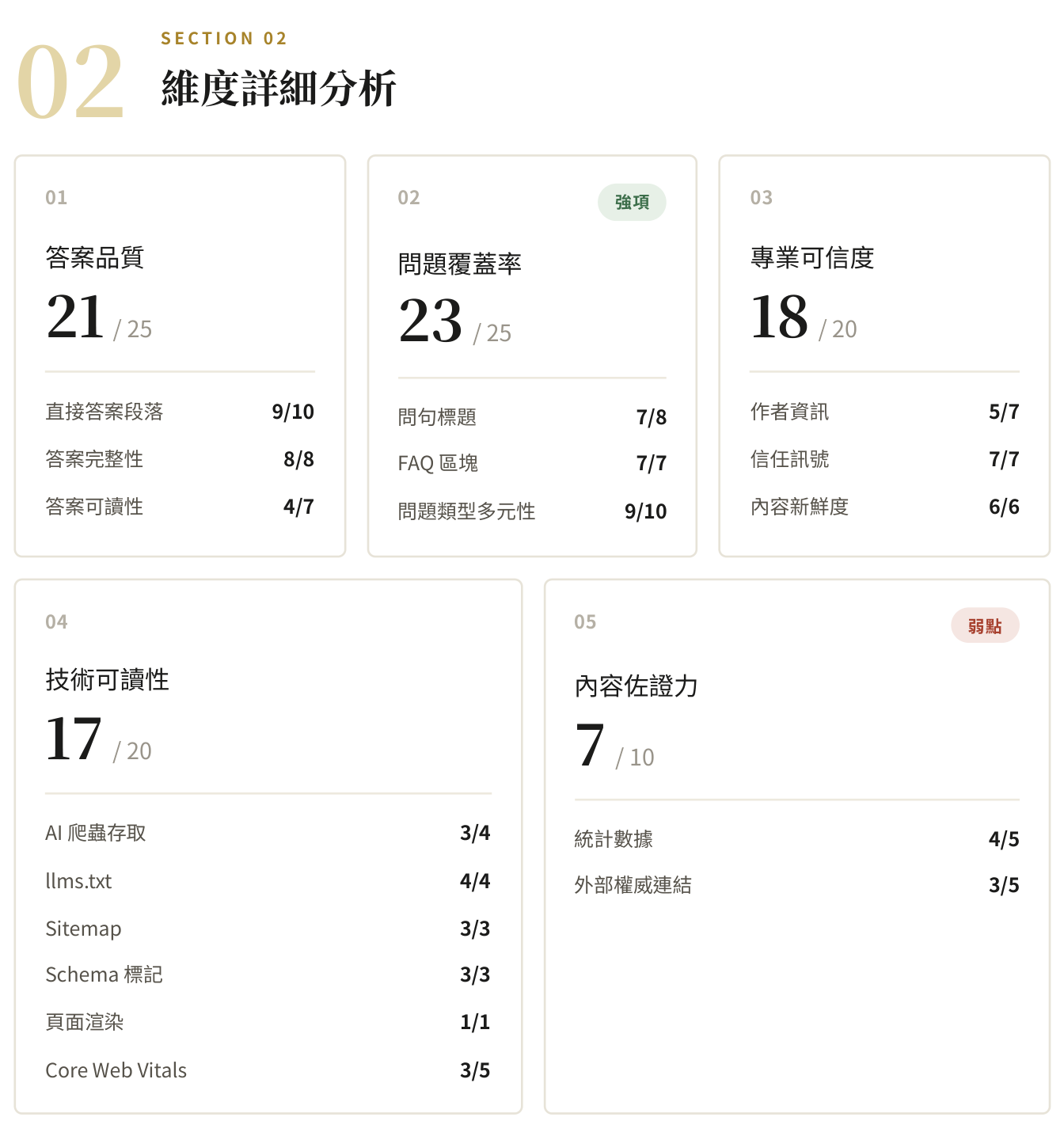Click the score 23 in 問題覆蓋率

click(x=431, y=321)
